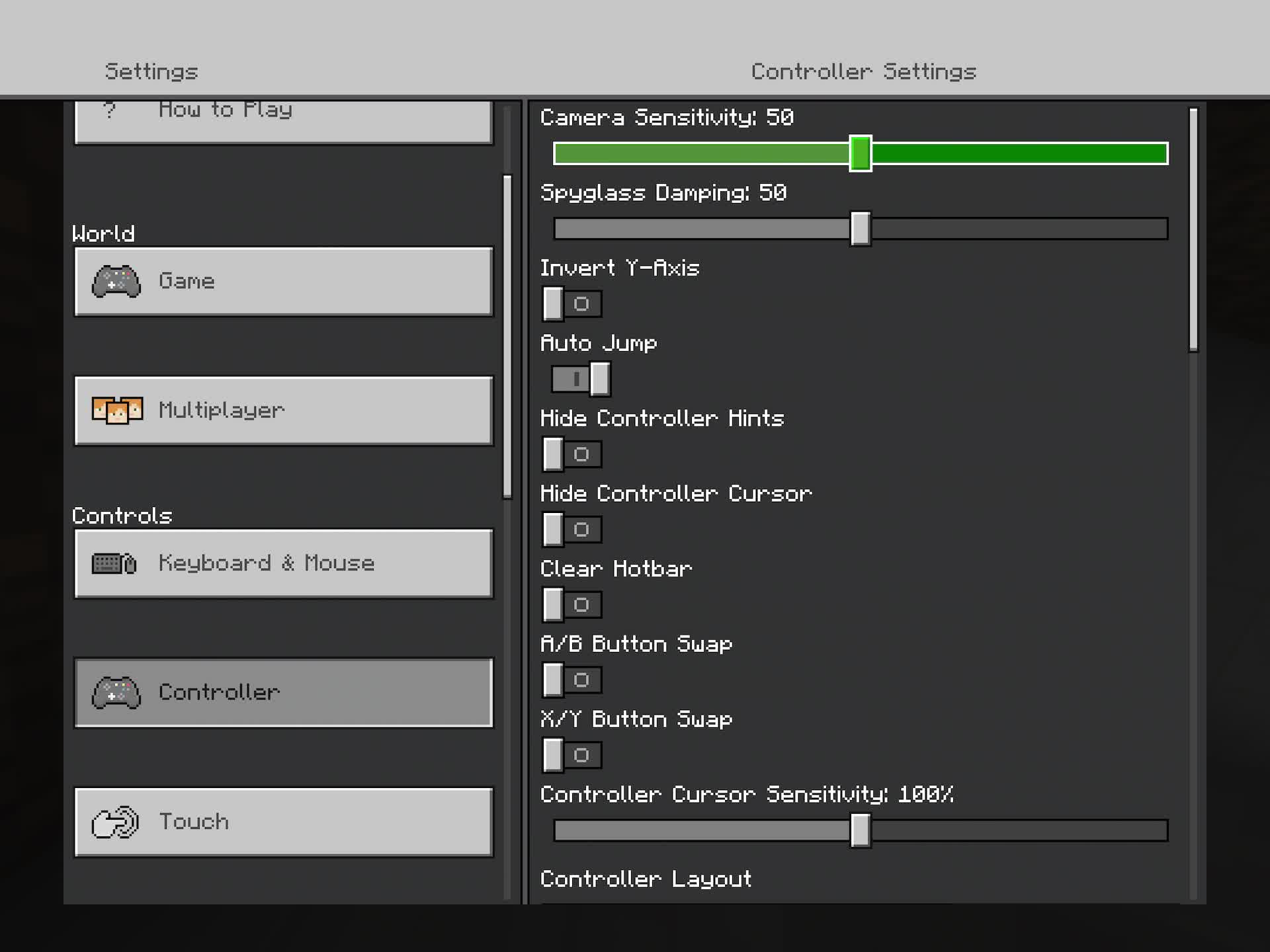
Task: Switch on the Clear Hotbar toggle
Action: pyautogui.click(x=572, y=605)
